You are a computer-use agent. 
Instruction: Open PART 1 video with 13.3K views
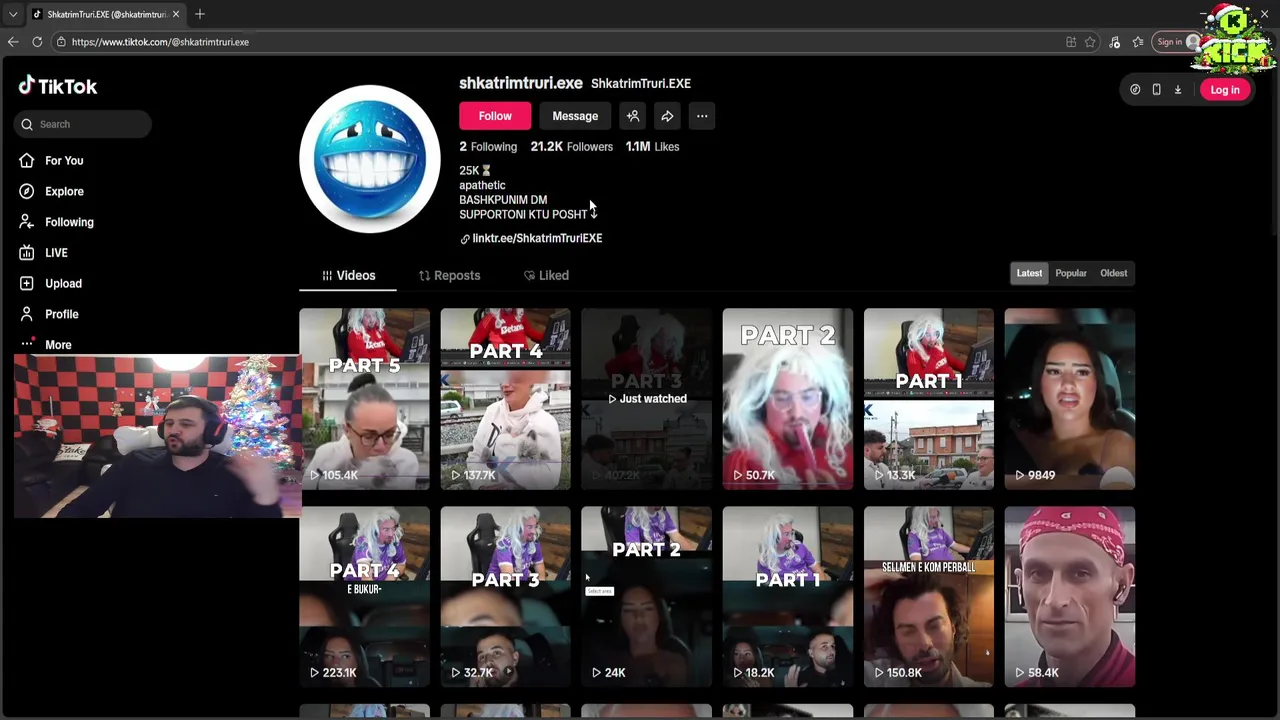click(x=928, y=399)
